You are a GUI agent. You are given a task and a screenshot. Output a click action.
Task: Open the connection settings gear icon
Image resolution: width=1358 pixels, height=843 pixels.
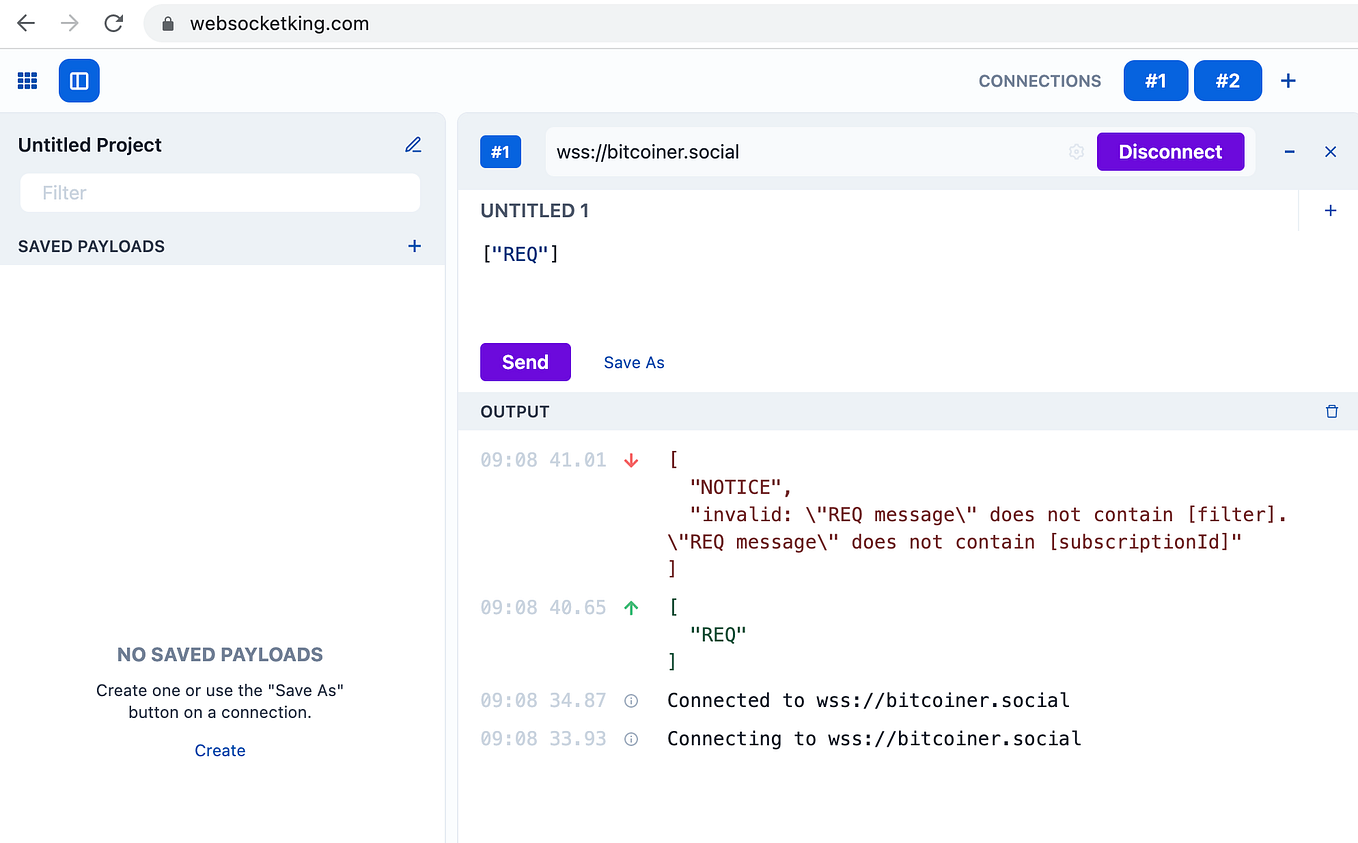(1076, 151)
